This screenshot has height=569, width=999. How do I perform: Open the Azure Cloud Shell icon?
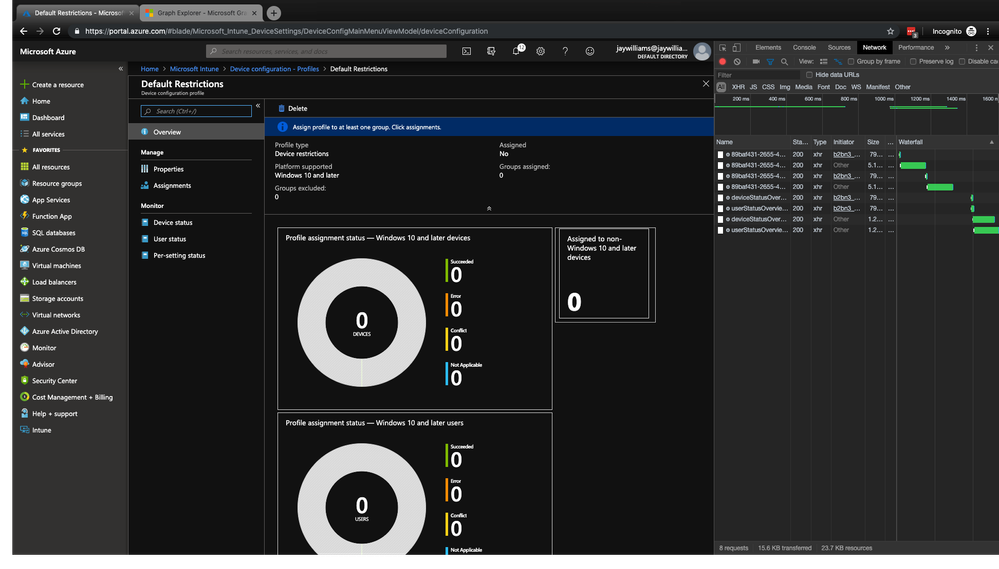click(466, 52)
